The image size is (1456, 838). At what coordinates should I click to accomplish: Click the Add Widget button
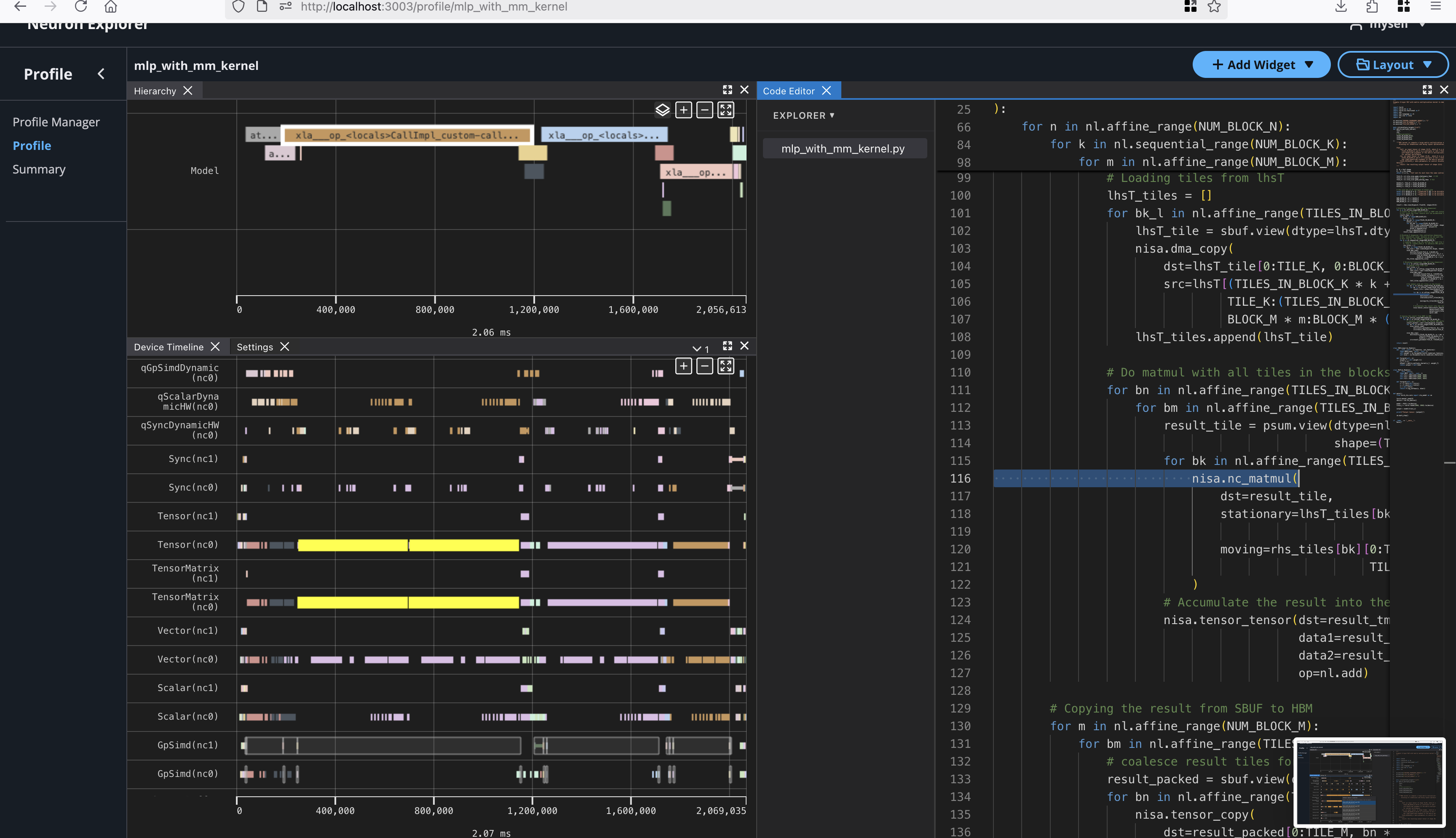(x=1261, y=64)
